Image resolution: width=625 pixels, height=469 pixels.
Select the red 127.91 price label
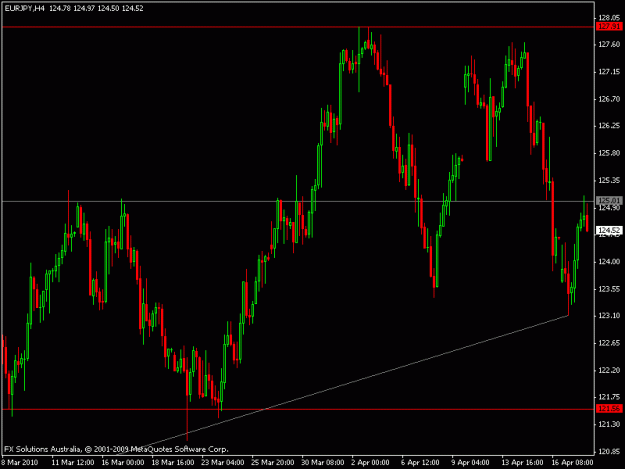[609, 27]
